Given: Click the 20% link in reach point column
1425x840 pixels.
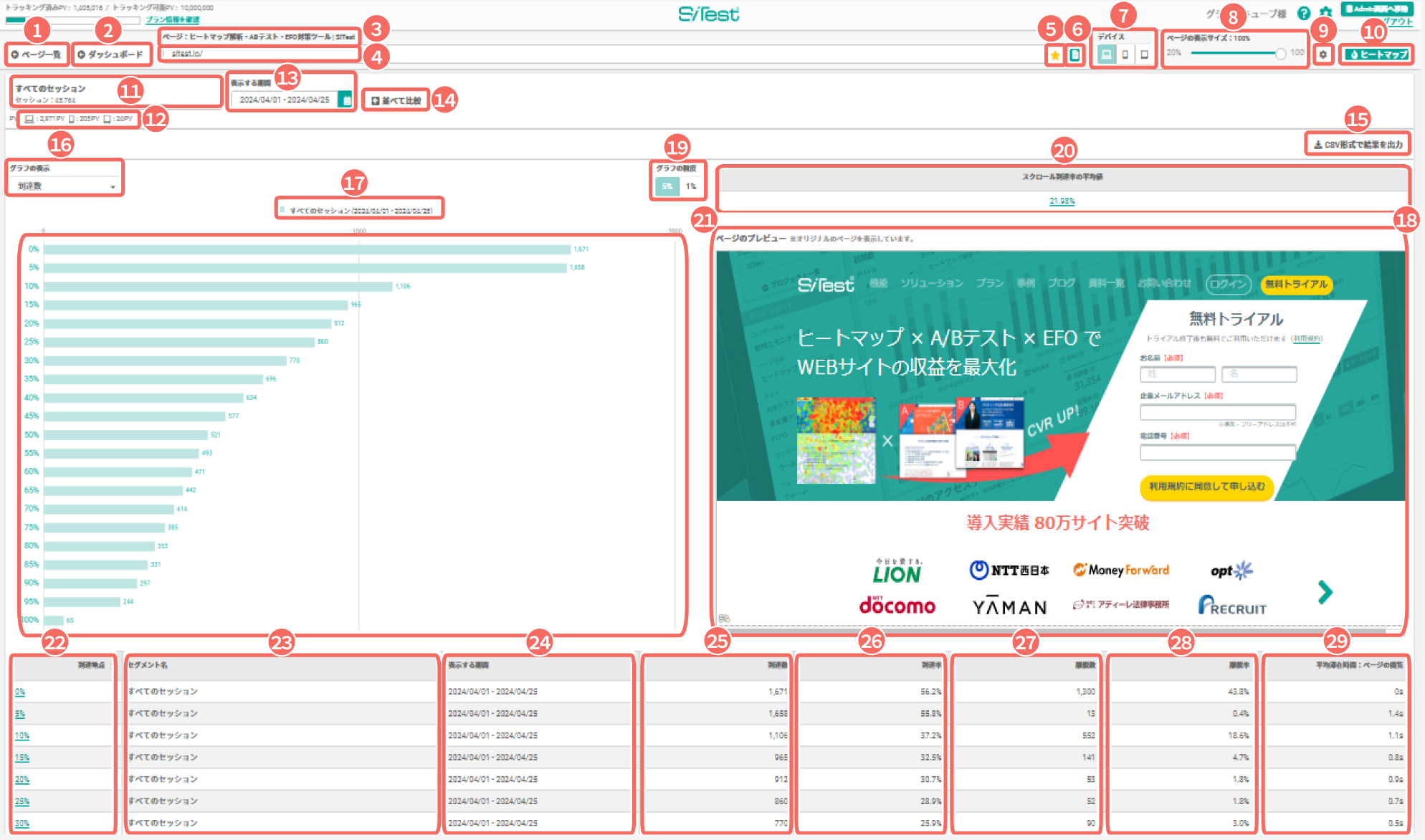Looking at the screenshot, I should (22, 780).
